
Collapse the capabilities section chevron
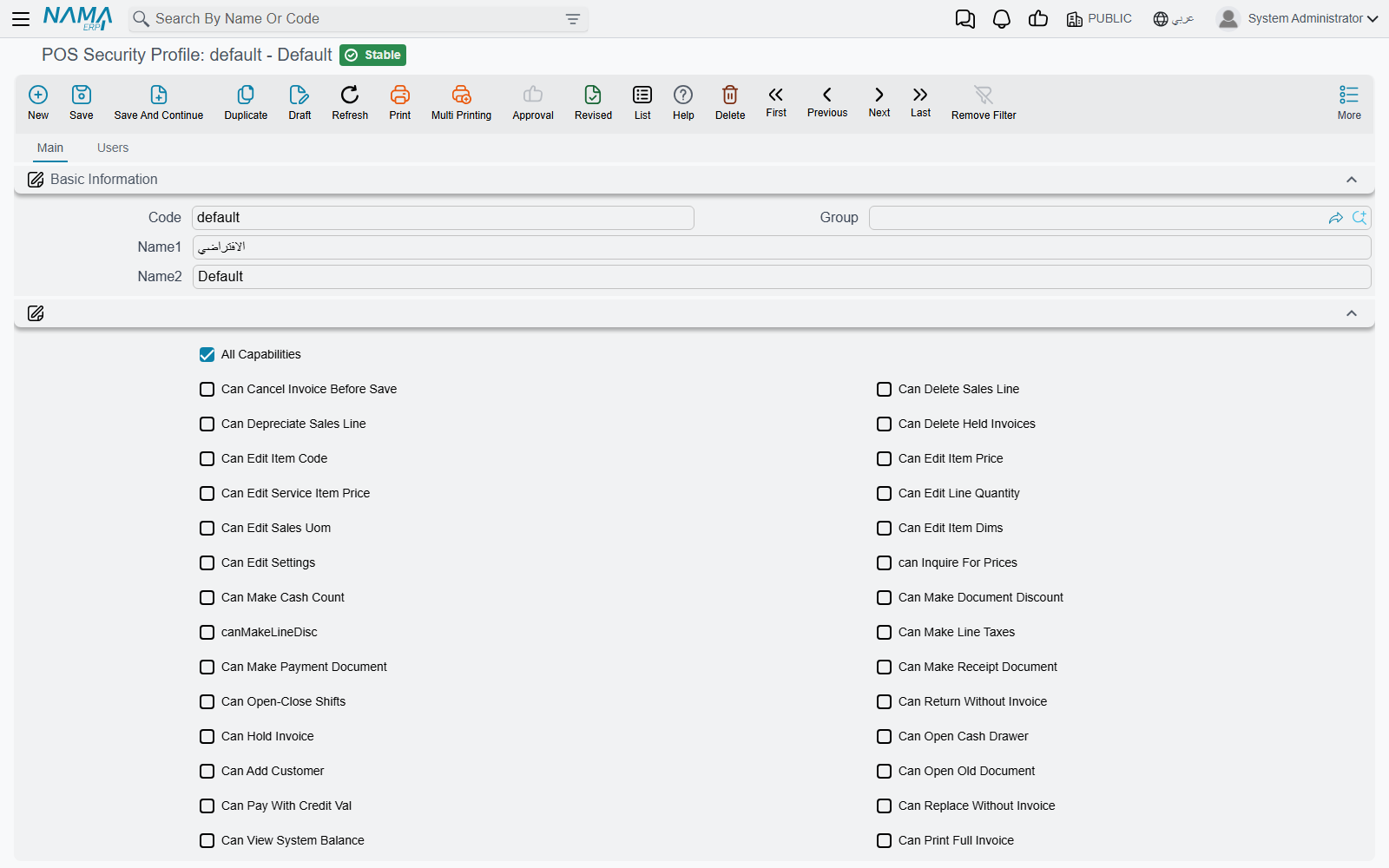1351,313
